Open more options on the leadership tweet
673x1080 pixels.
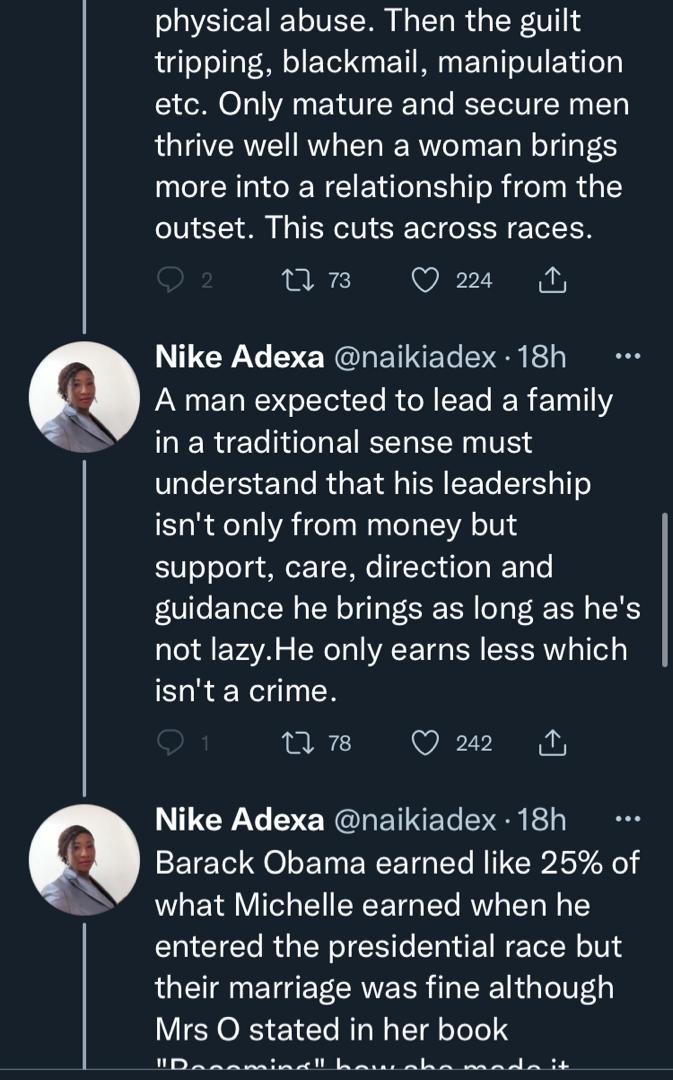point(626,357)
